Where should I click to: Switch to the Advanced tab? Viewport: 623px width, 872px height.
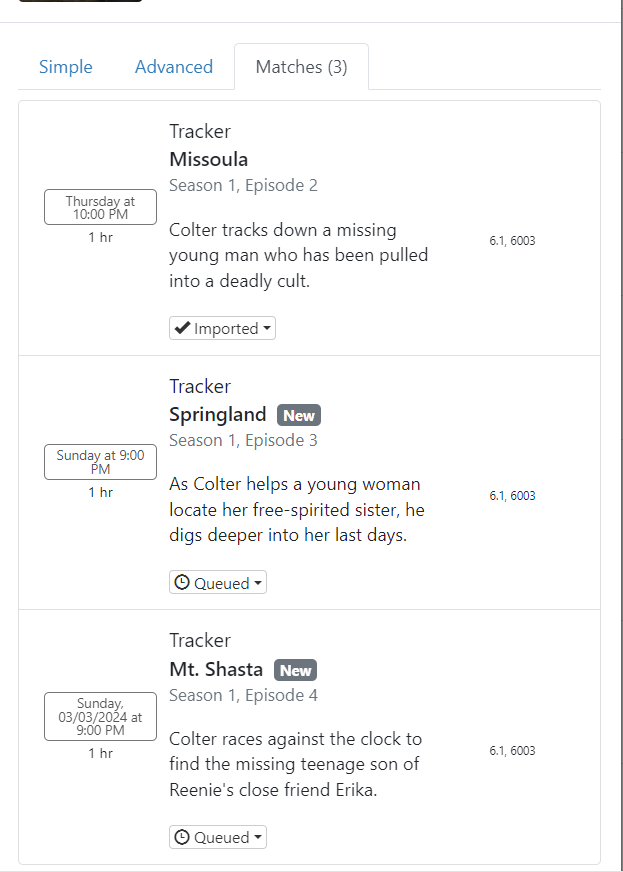coord(174,67)
